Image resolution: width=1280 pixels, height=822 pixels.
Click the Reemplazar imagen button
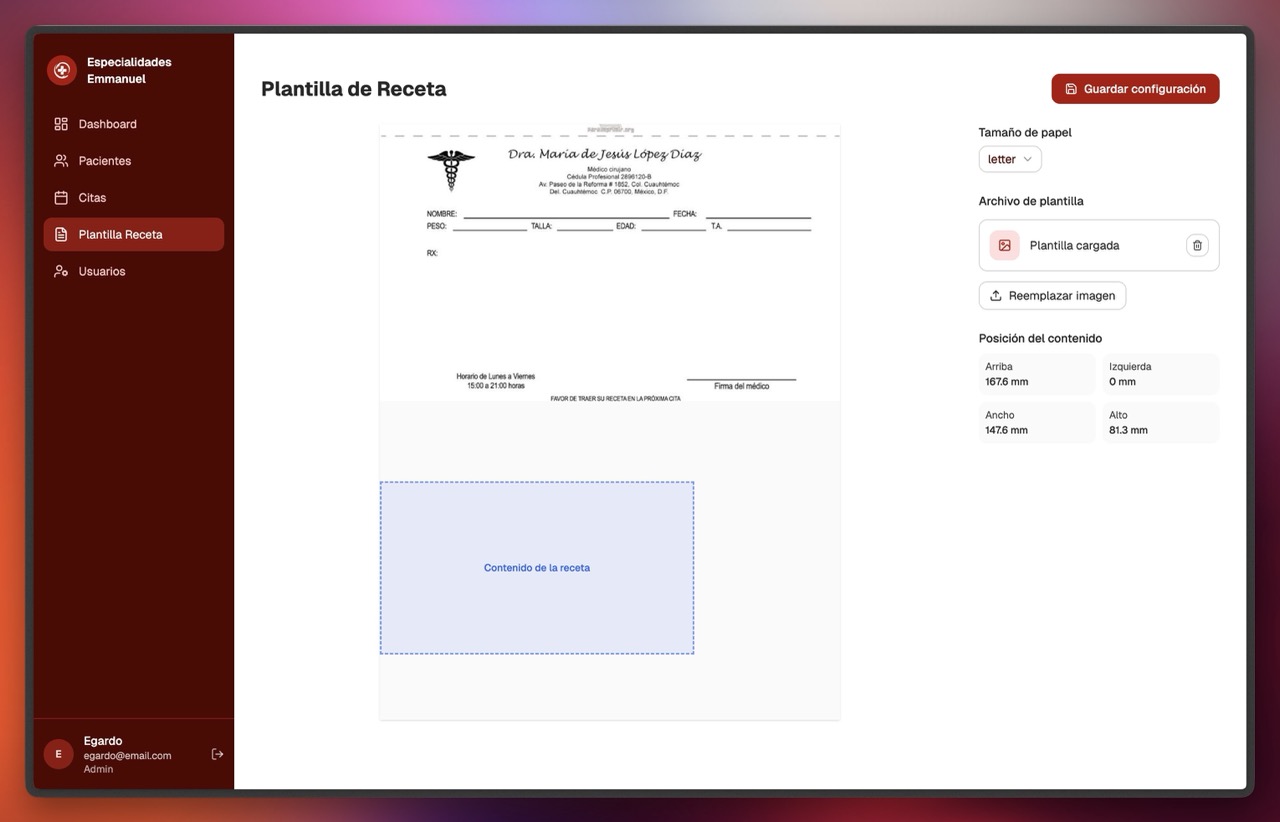1052,296
